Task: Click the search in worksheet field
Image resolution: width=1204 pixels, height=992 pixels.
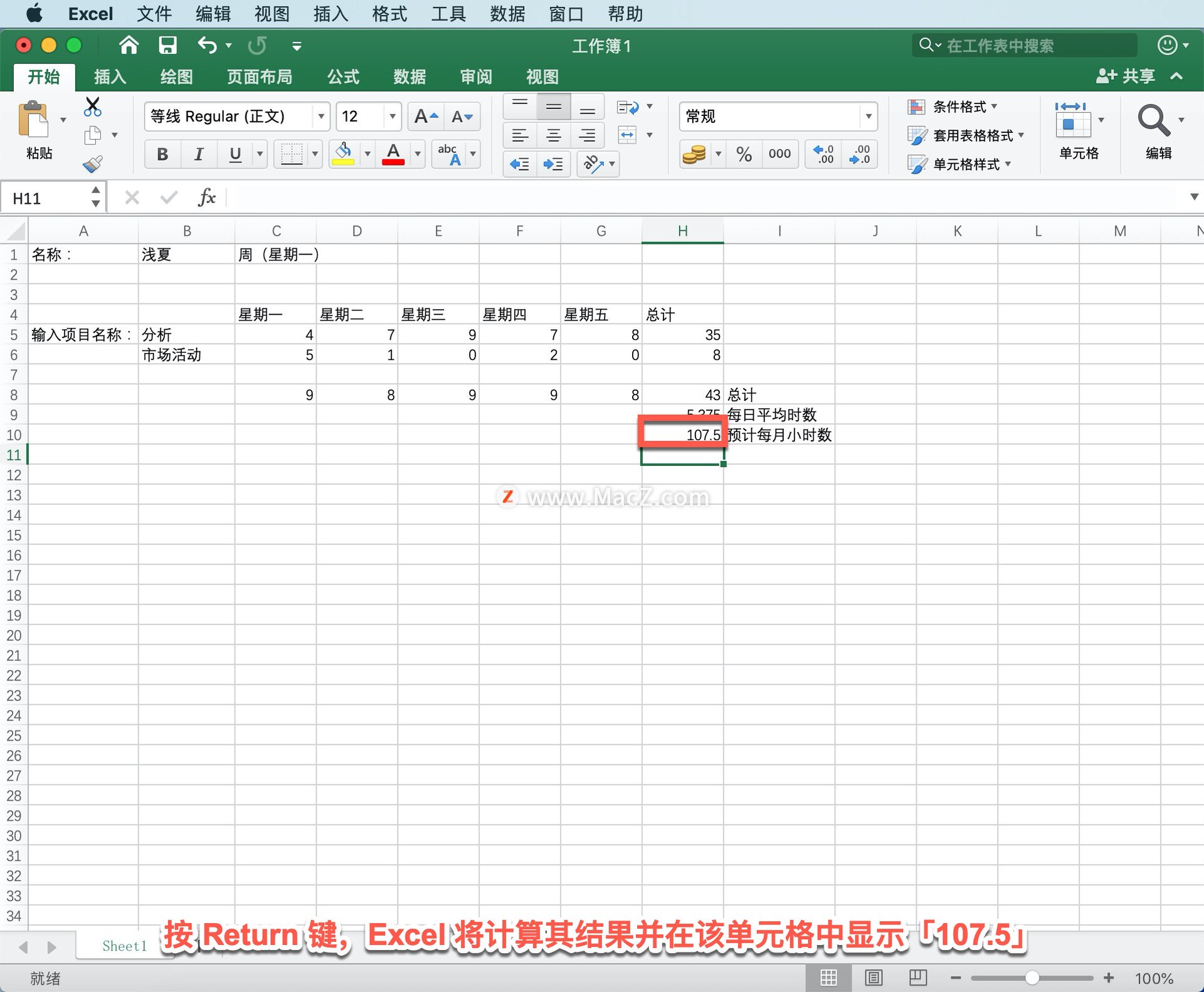Action: click(1024, 45)
